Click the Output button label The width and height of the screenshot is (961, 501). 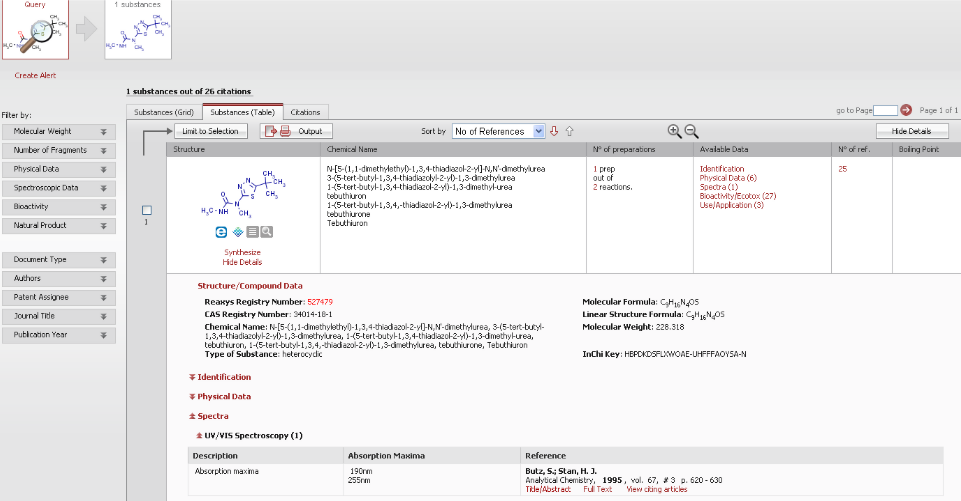point(310,131)
